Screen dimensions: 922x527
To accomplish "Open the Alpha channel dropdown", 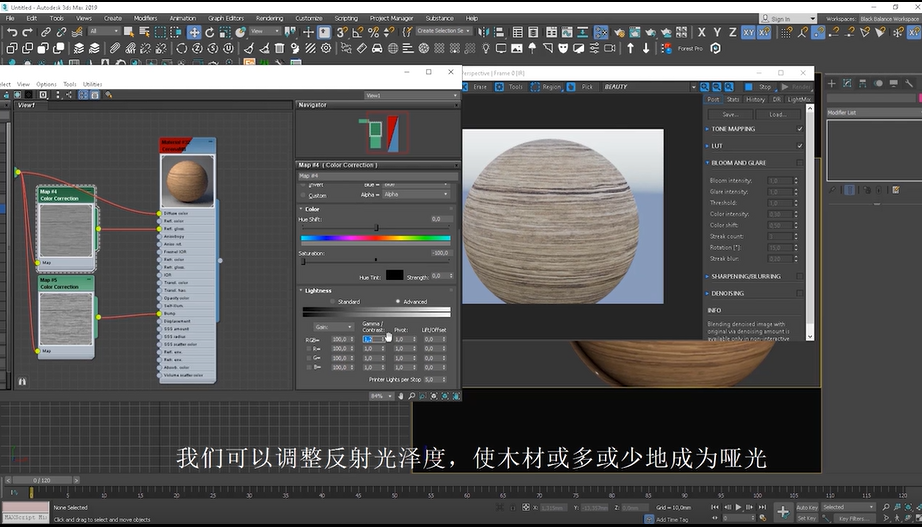I will click(x=416, y=194).
